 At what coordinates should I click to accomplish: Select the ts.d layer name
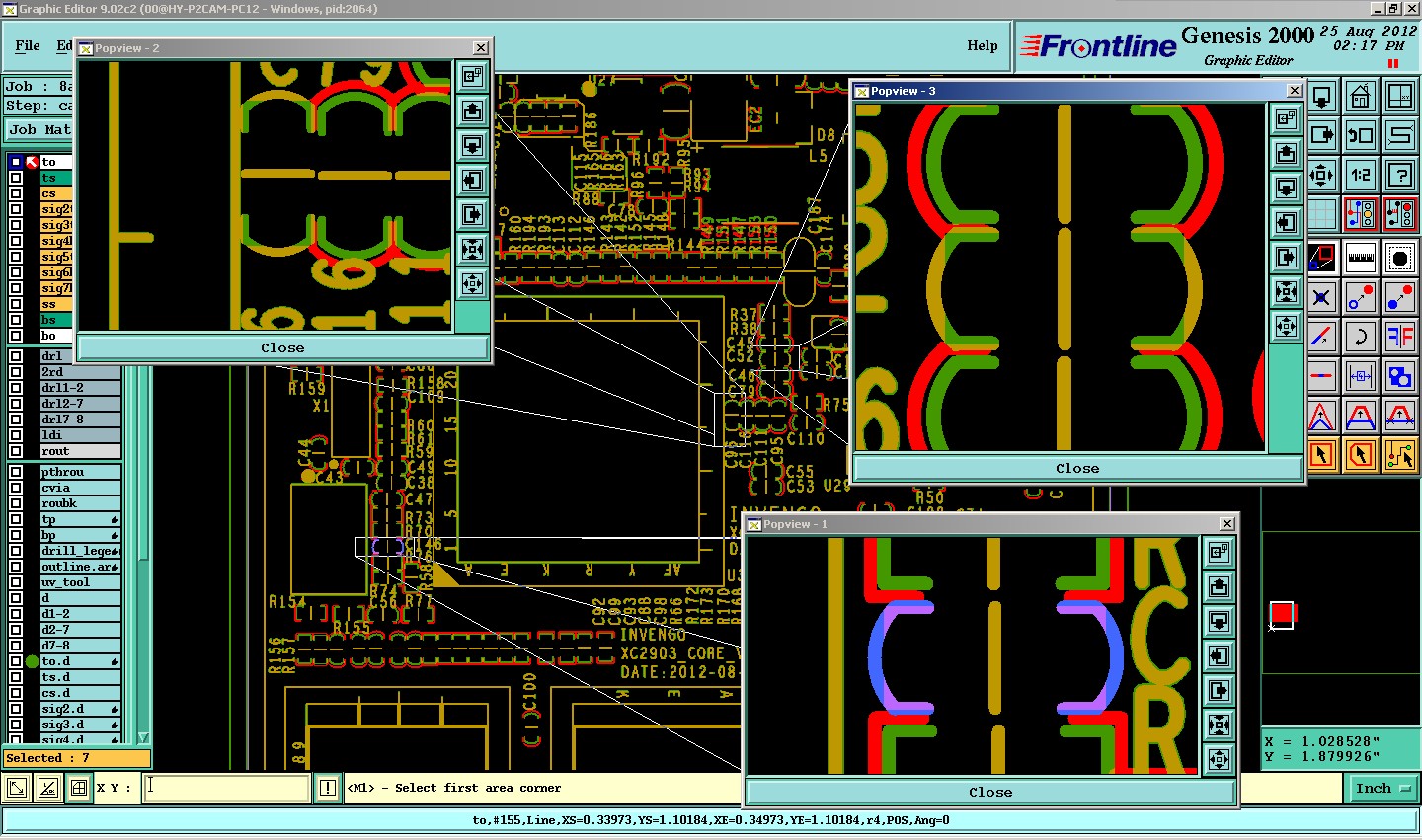[80, 677]
